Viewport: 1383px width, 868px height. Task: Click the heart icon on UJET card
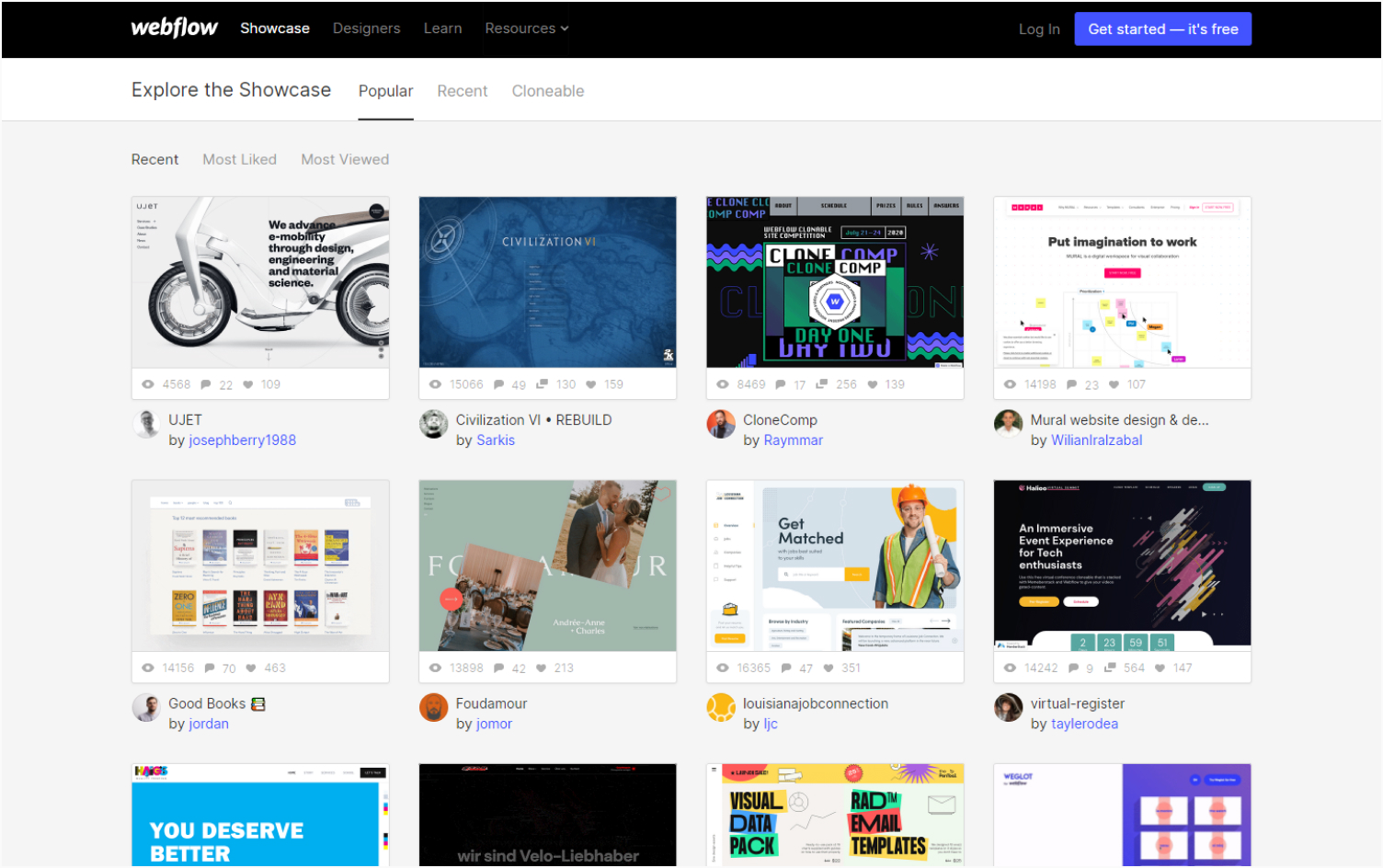248,384
